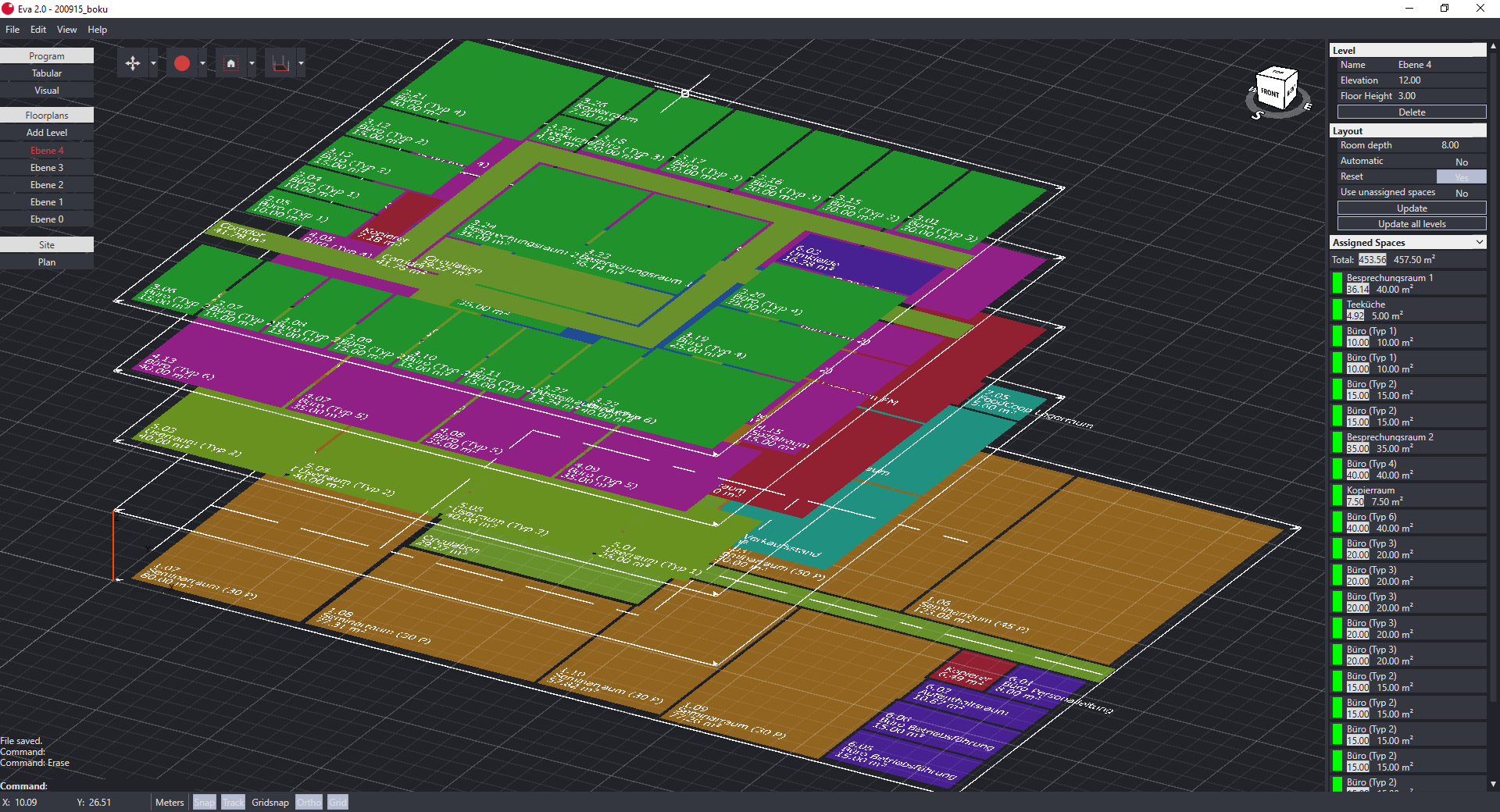Click the Add Level button
Viewport: 1500px width, 812px height.
coord(47,133)
